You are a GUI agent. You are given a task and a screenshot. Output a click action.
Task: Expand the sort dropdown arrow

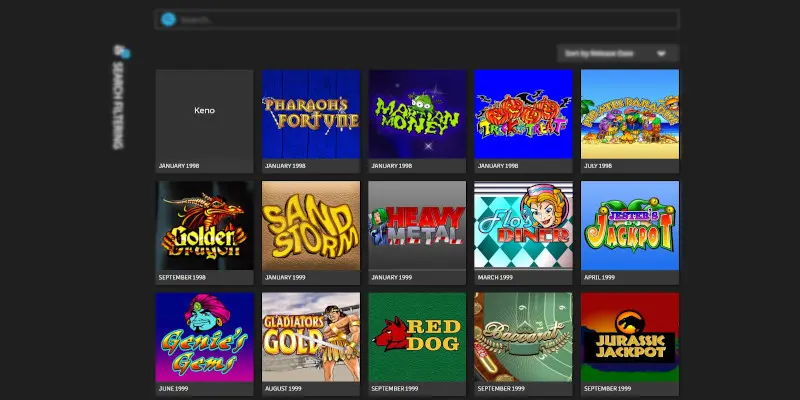point(661,54)
